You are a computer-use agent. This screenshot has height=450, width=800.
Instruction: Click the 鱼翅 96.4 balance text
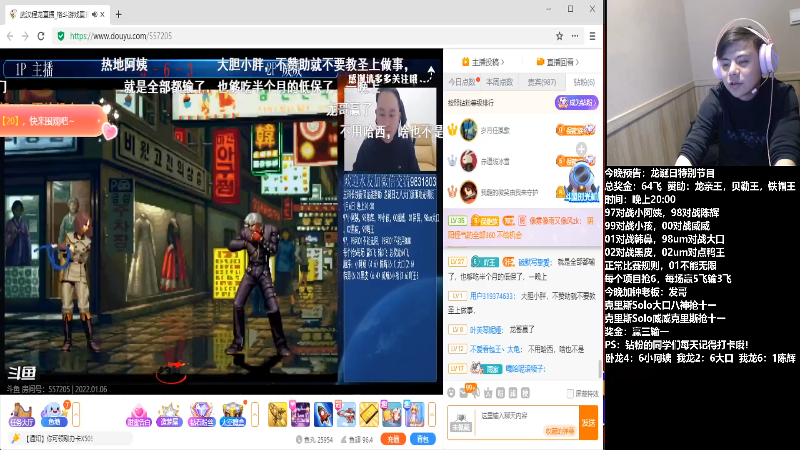(x=357, y=439)
